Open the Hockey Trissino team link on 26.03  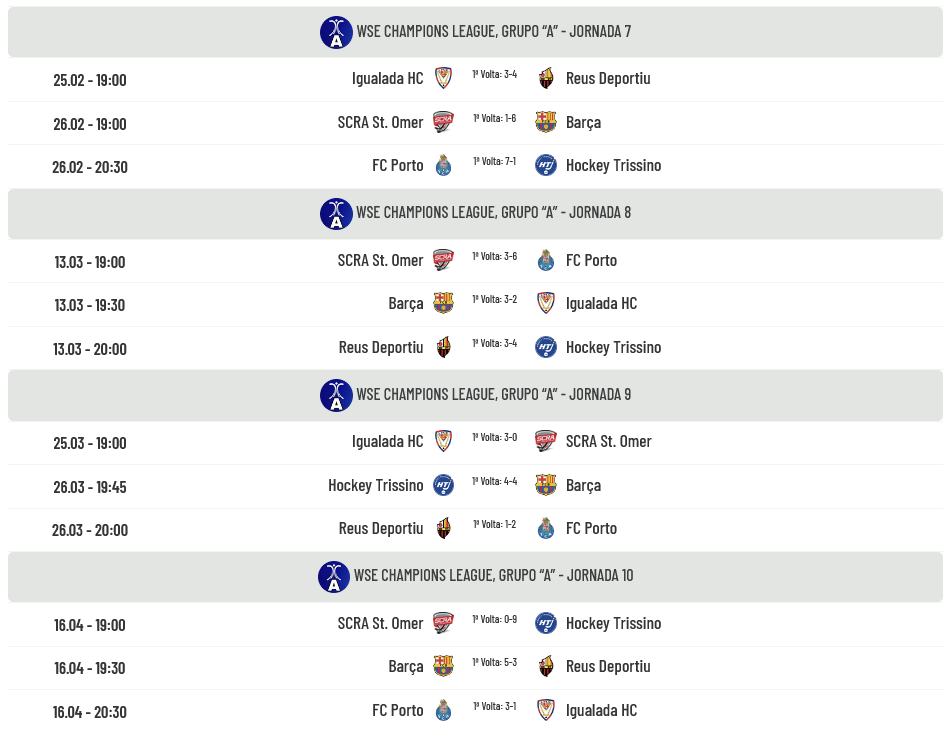376,485
